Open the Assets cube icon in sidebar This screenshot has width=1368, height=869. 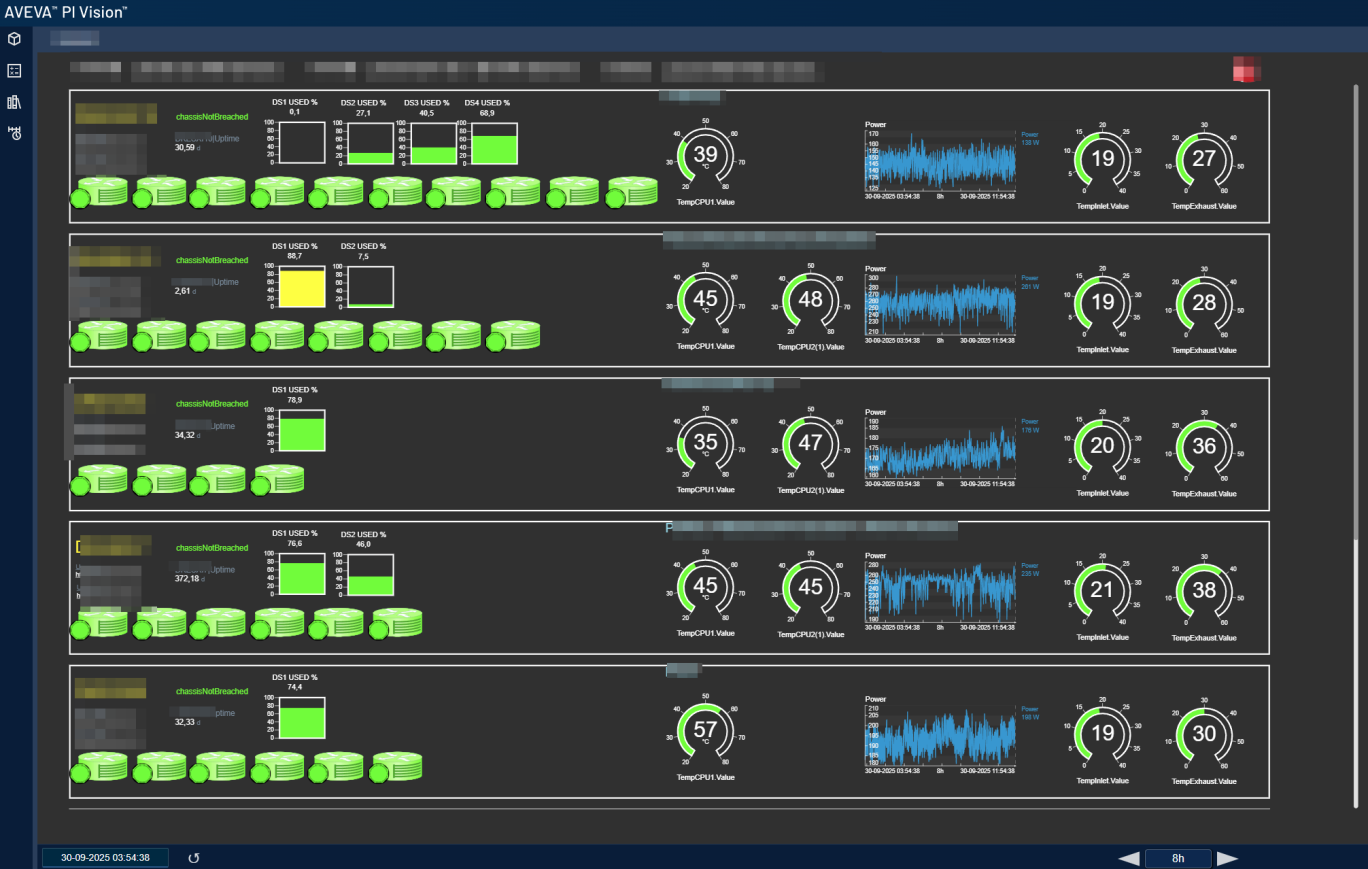[14, 39]
